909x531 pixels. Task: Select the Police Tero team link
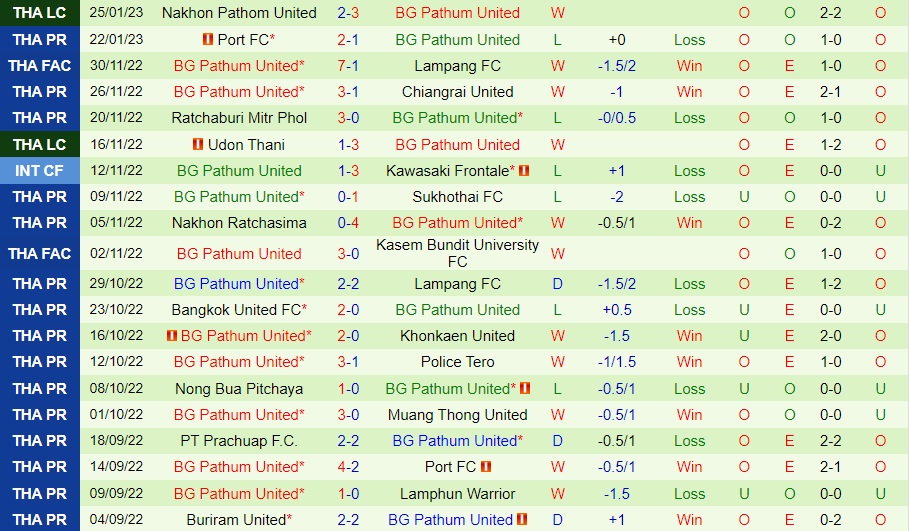tap(457, 362)
